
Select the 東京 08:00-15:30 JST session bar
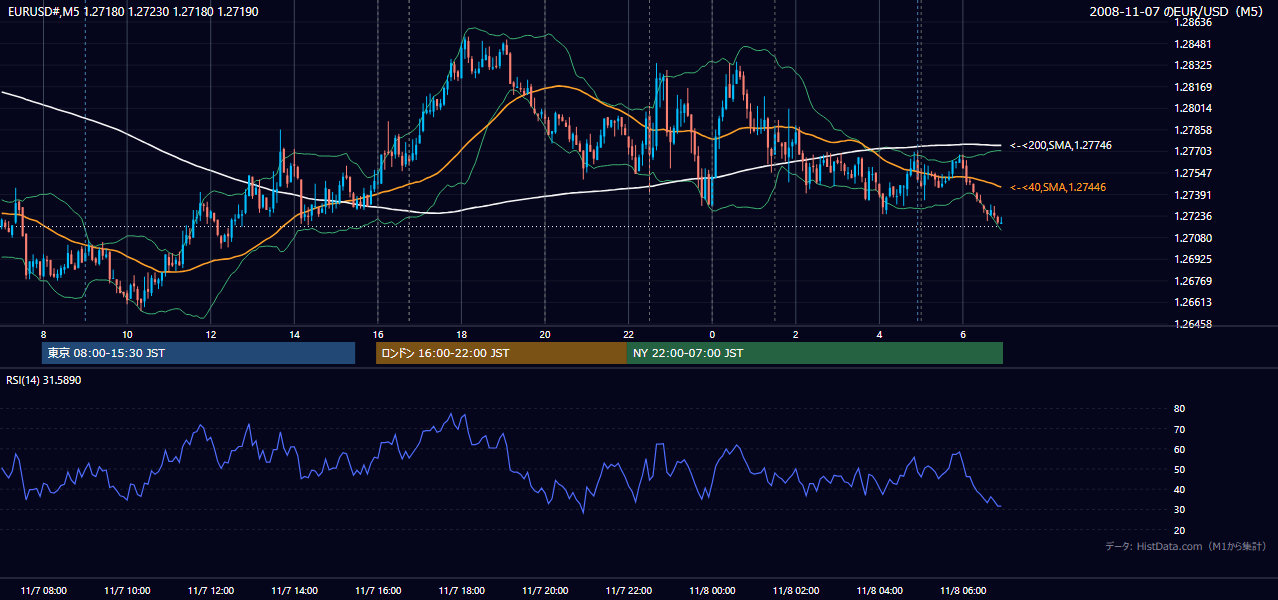click(x=199, y=353)
